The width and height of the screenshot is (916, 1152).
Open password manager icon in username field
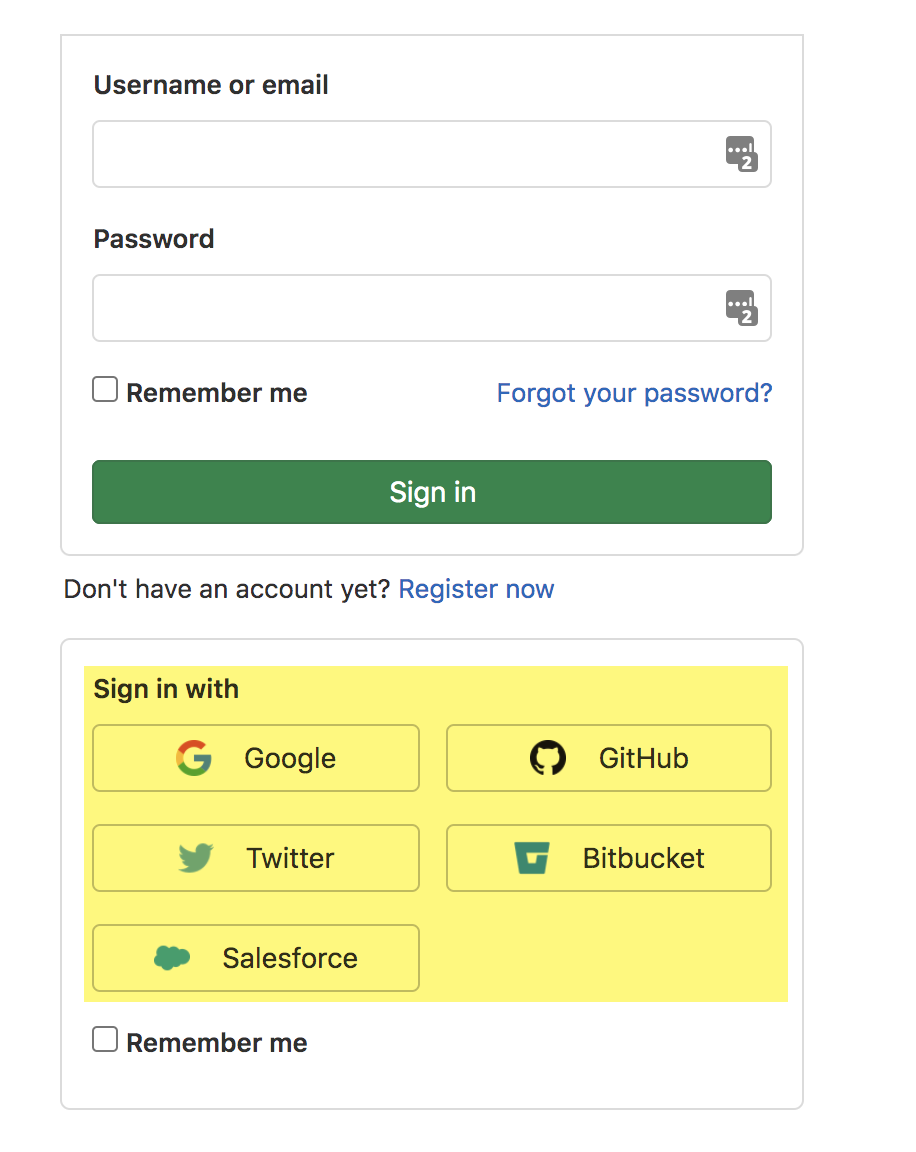pyautogui.click(x=741, y=154)
